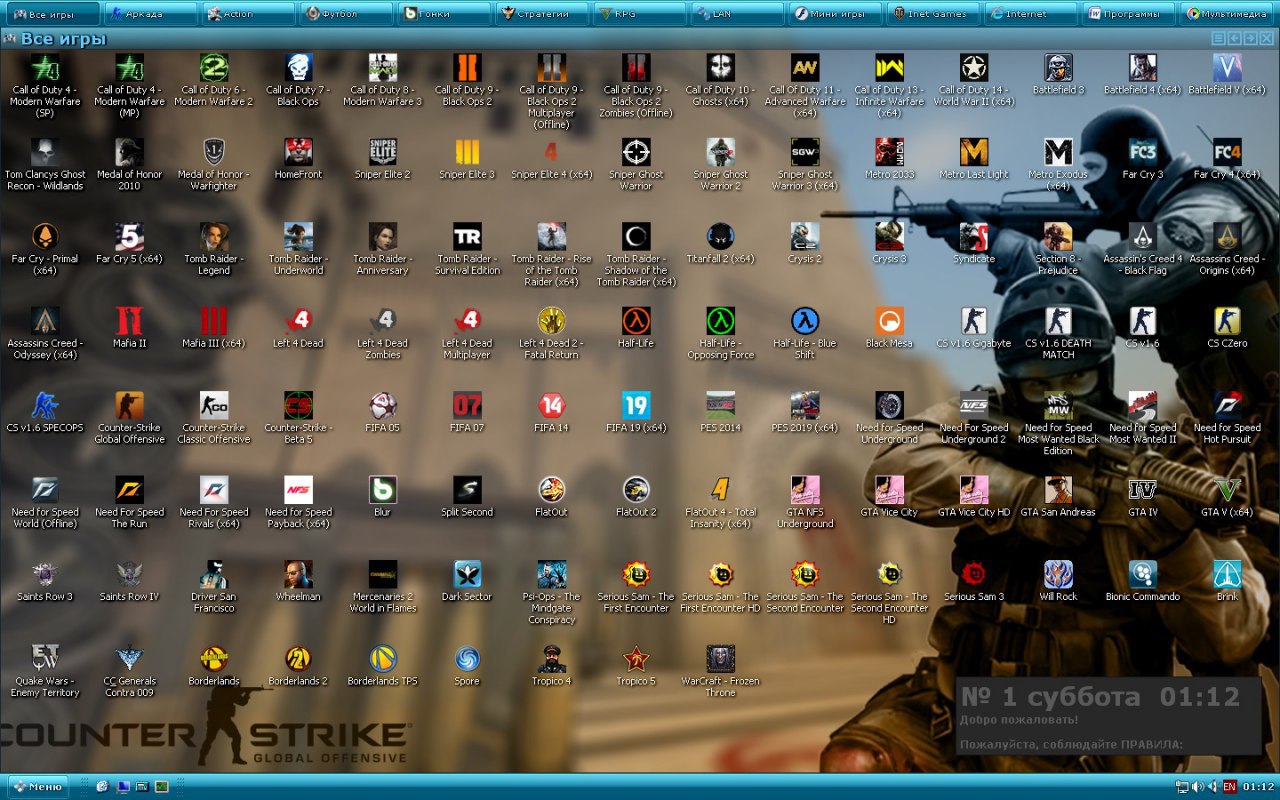Switch to the Аркада tab
This screenshot has height=800, width=1280.
(x=149, y=14)
